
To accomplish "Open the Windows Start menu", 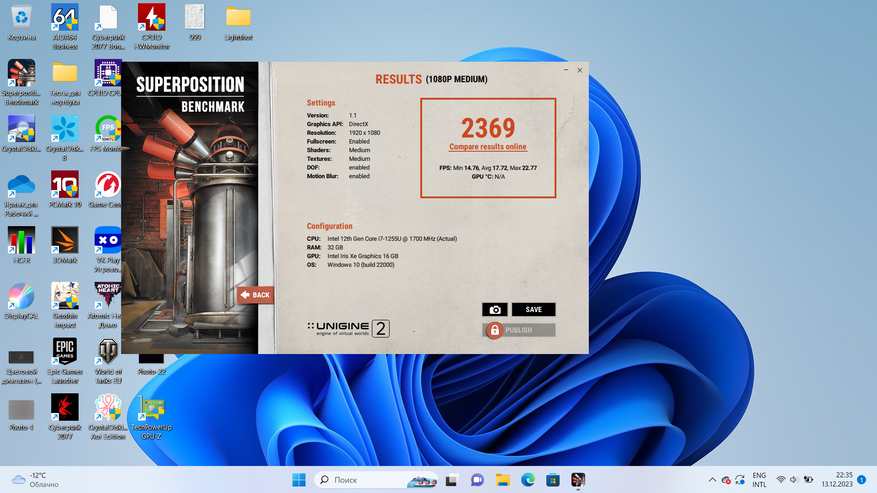I will tap(298, 480).
